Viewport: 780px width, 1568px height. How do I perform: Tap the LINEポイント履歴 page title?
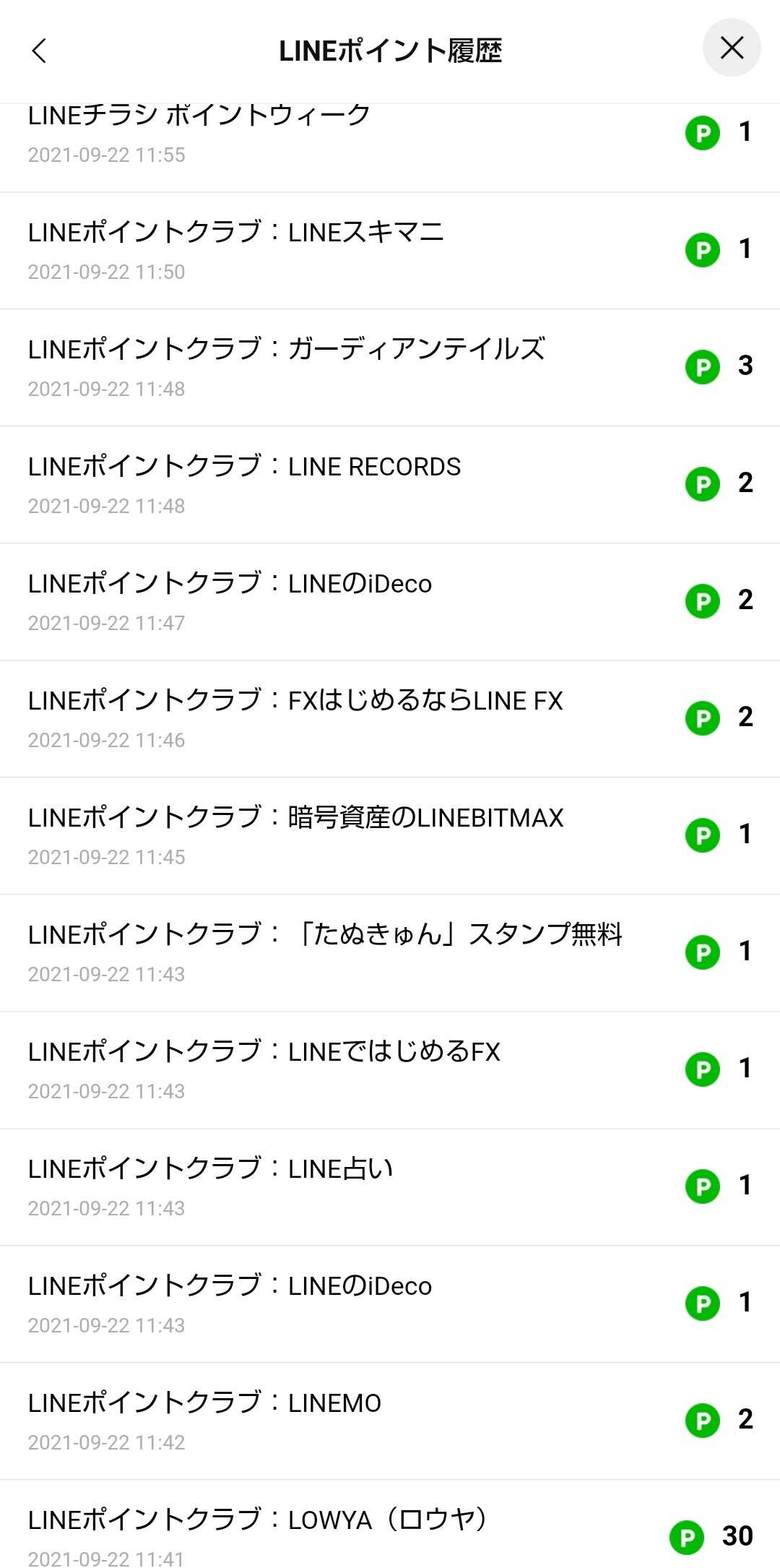click(x=390, y=51)
